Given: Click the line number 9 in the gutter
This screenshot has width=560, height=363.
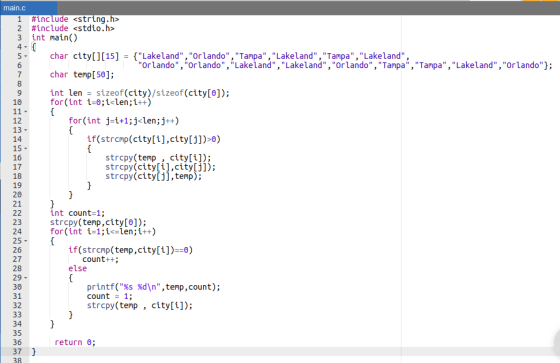Looking at the screenshot, I should (x=19, y=93).
